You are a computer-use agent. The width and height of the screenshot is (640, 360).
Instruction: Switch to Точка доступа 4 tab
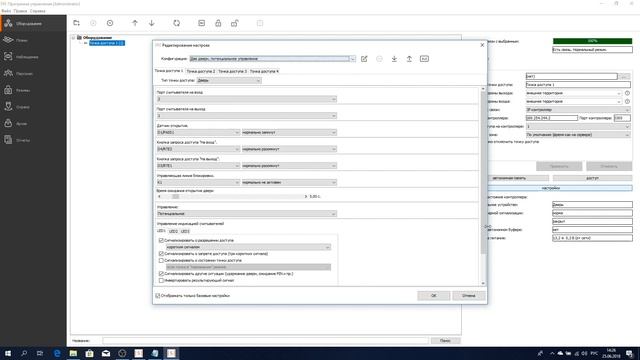(264, 71)
